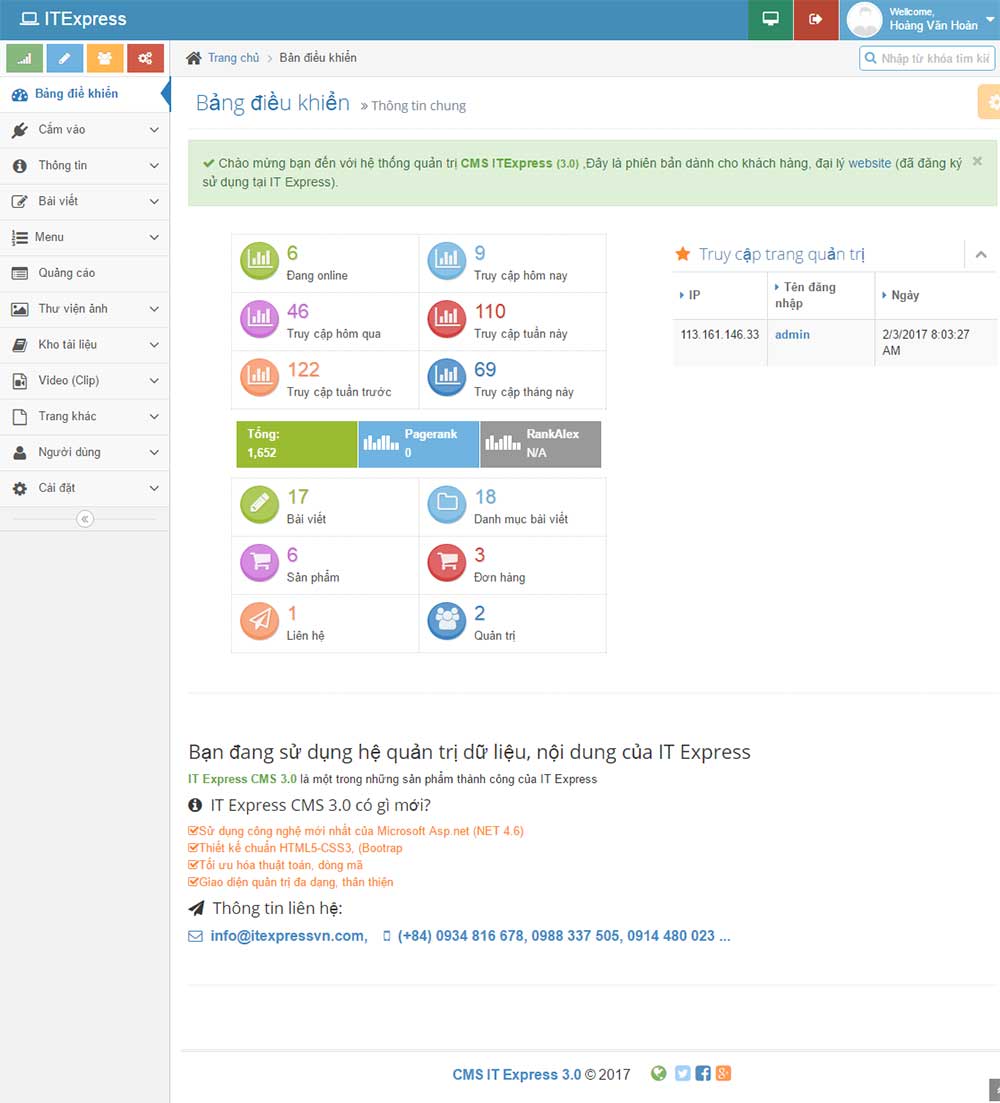Expand the Video (Clip) menu
The image size is (1000, 1103).
tap(84, 381)
